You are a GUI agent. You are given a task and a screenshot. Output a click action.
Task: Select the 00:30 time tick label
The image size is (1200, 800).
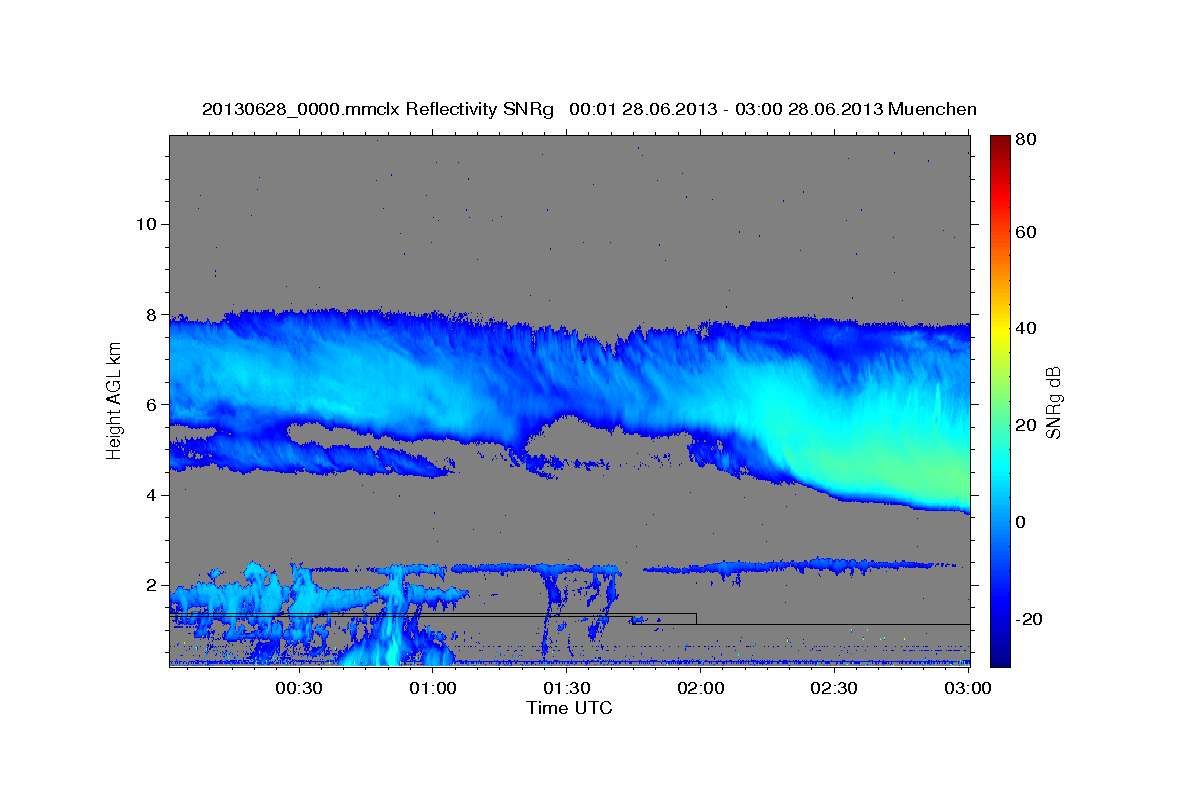pyautogui.click(x=299, y=688)
